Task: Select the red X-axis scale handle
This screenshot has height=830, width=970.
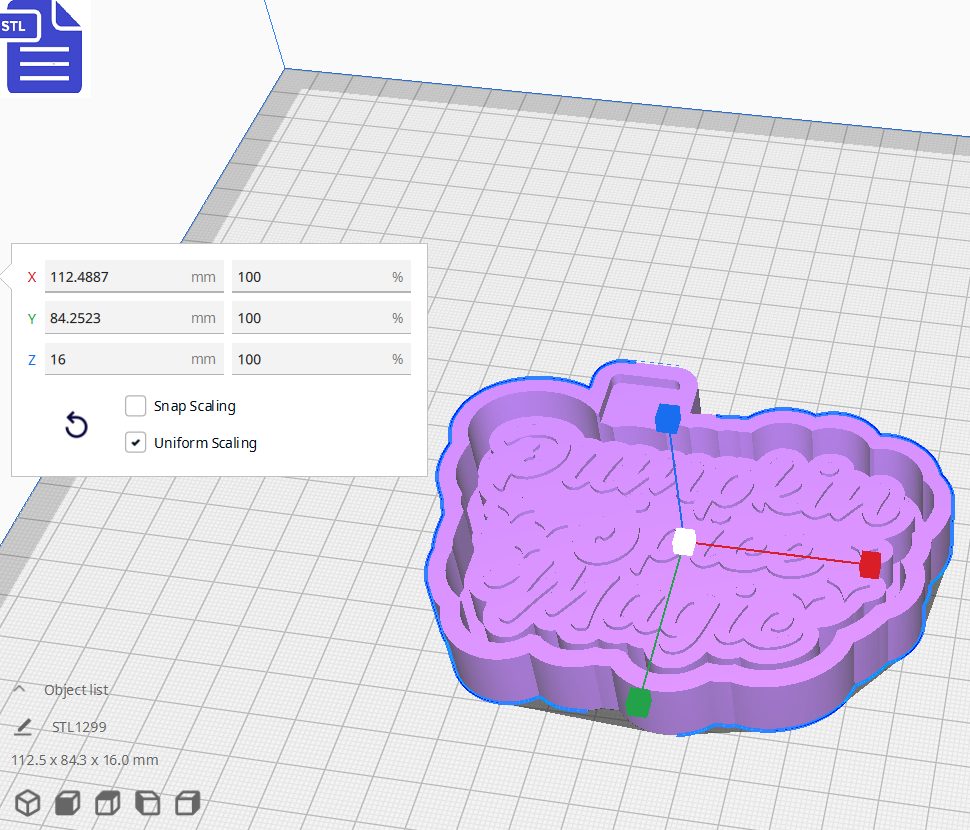Action: 869,564
